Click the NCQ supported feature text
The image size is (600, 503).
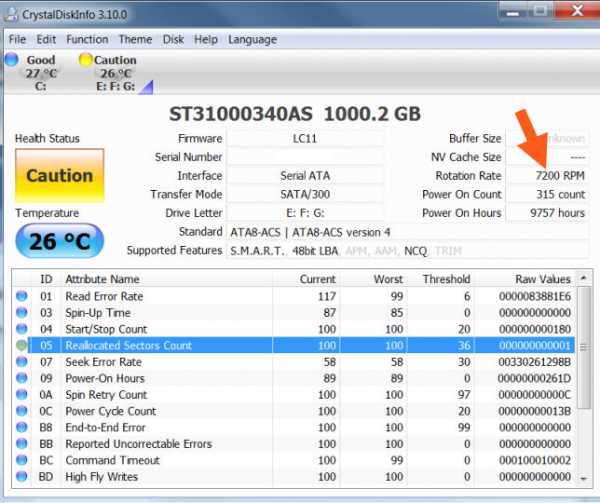[416, 251]
